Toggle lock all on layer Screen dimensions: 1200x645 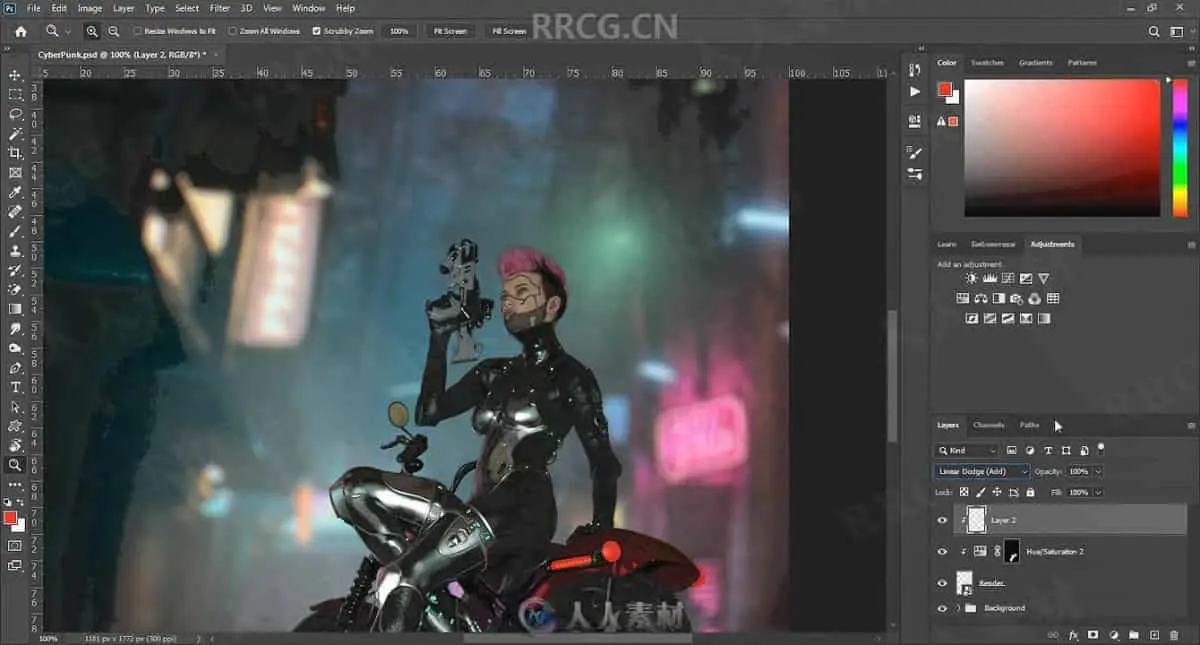pos(1030,492)
